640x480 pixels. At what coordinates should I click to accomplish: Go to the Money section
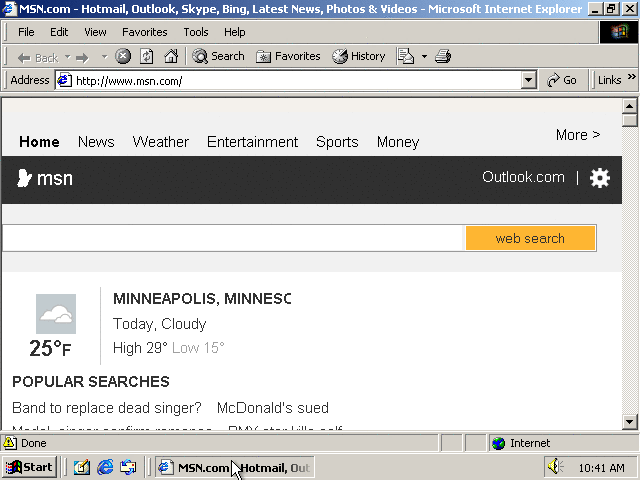pos(398,142)
